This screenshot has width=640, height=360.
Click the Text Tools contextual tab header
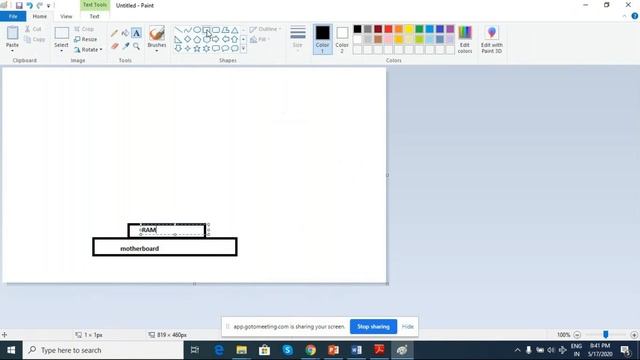coord(95,5)
